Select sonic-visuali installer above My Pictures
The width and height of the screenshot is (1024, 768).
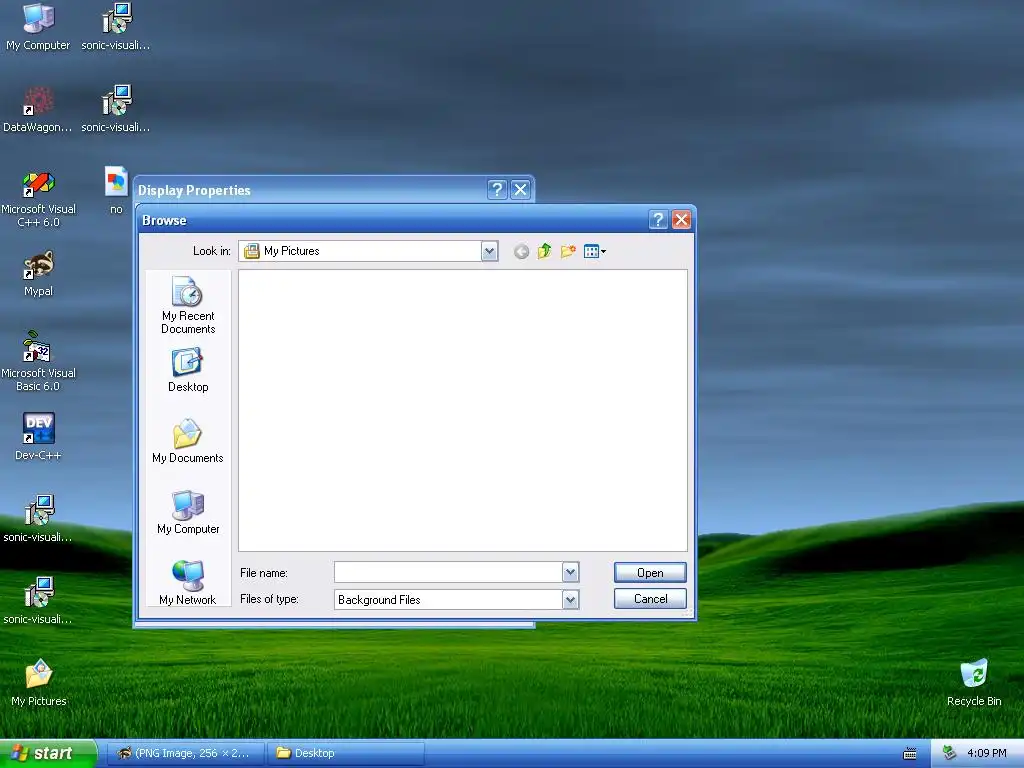(x=38, y=601)
